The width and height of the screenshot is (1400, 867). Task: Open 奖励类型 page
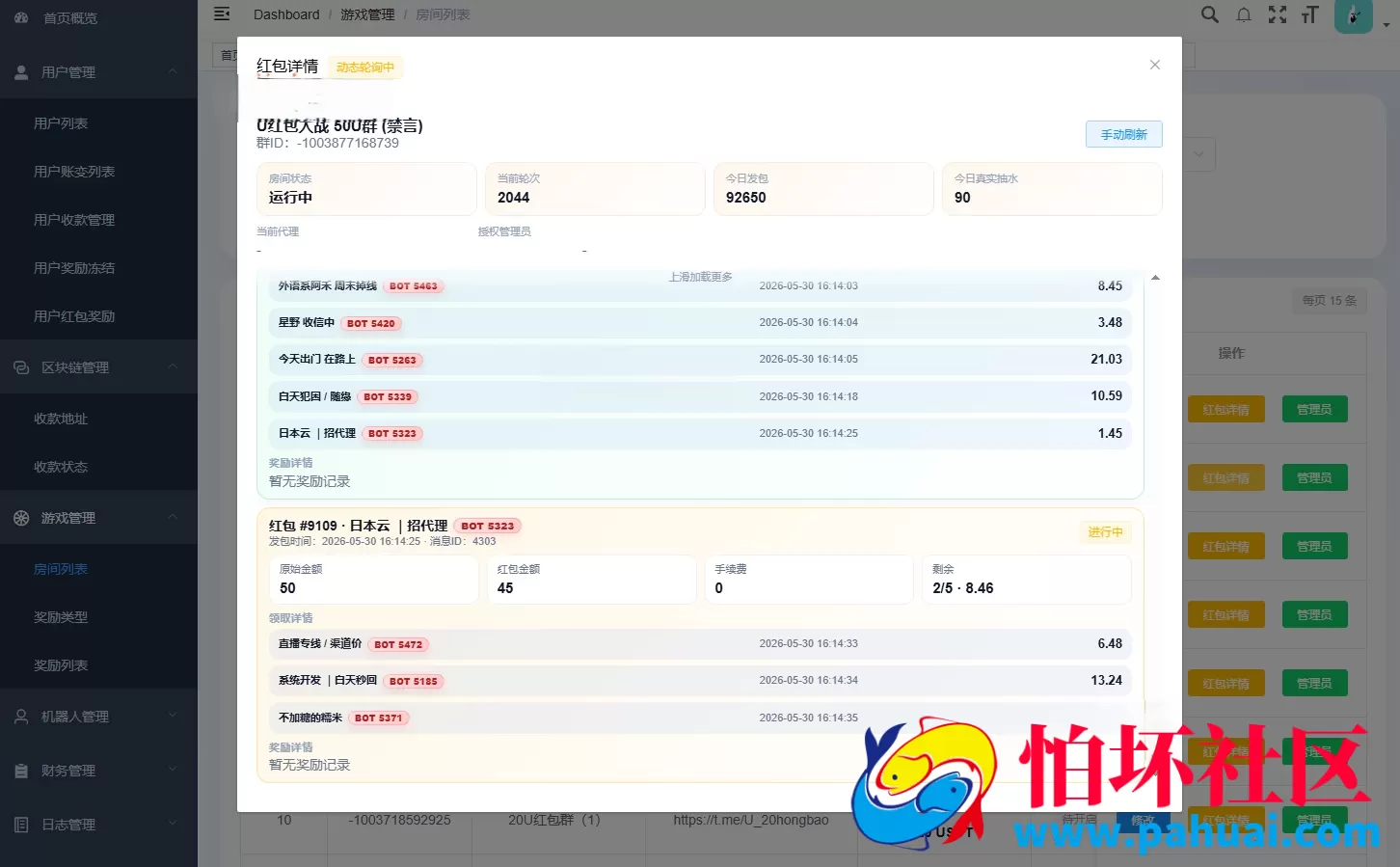98,617
